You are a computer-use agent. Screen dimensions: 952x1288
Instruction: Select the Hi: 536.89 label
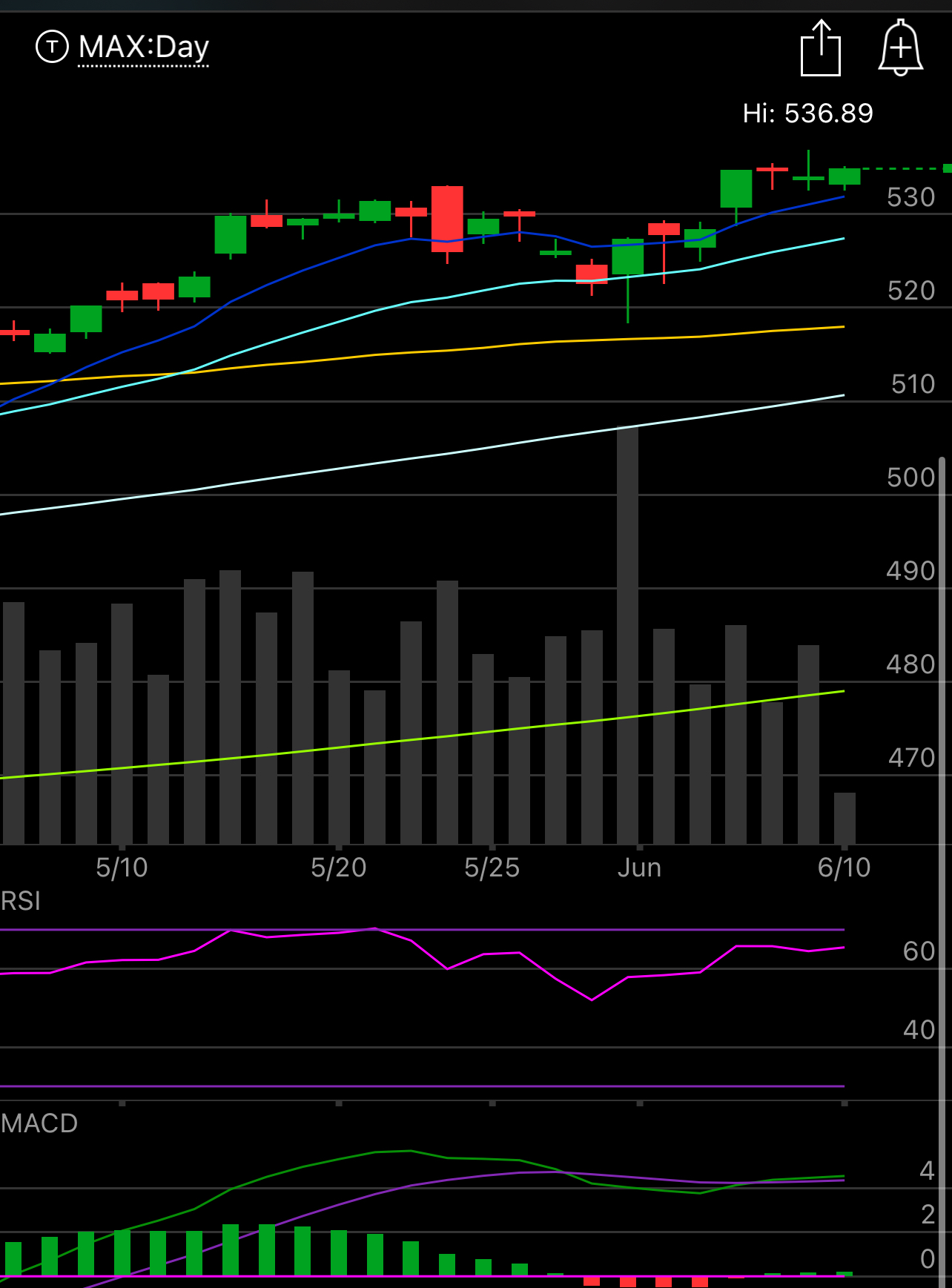click(808, 113)
